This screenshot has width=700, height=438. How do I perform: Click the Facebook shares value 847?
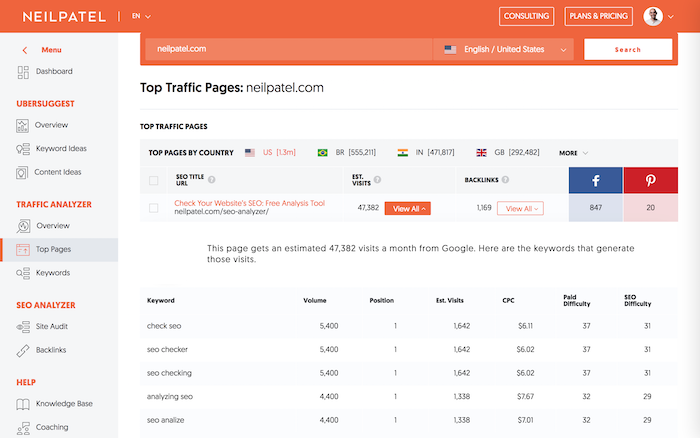(x=596, y=208)
